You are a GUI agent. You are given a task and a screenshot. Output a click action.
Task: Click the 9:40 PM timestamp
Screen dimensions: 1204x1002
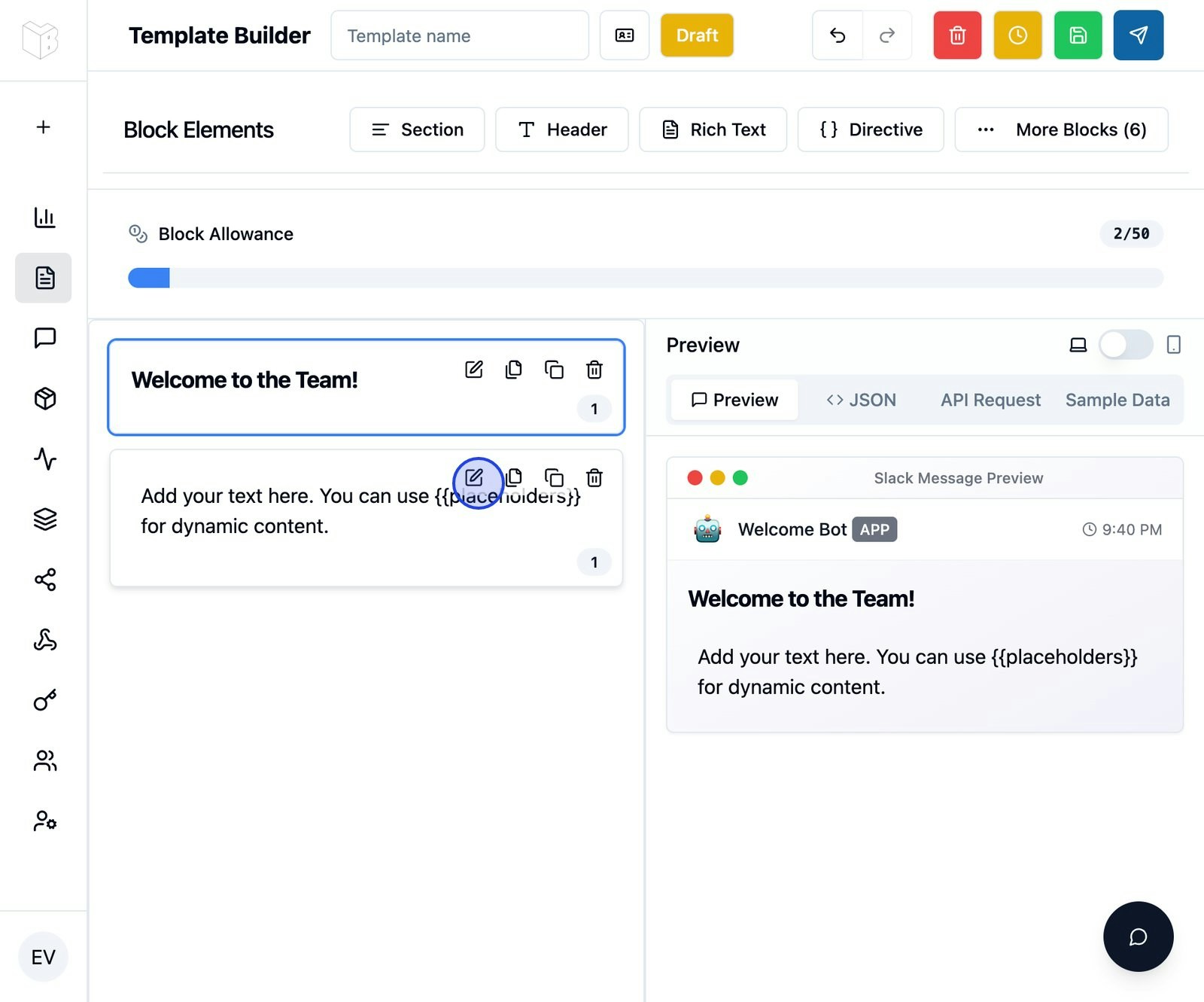(x=1122, y=529)
